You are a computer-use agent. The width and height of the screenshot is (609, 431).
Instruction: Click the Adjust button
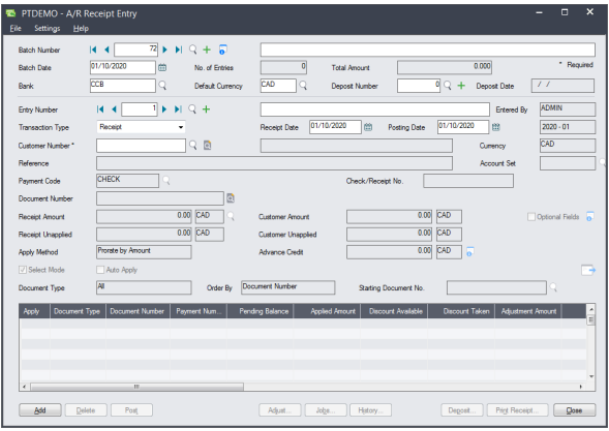point(280,410)
